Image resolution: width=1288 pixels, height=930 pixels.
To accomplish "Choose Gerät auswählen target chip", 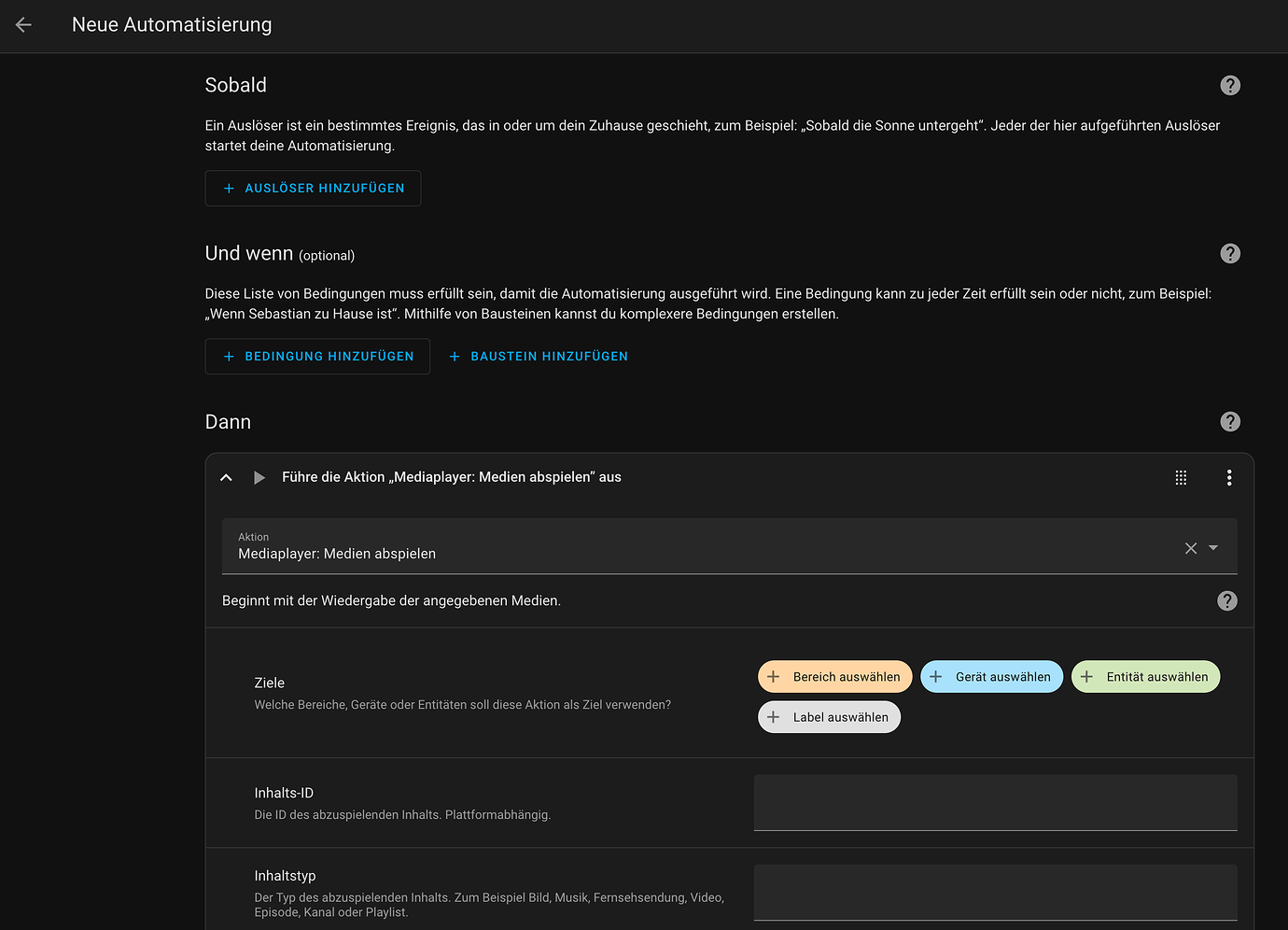I will [991, 677].
